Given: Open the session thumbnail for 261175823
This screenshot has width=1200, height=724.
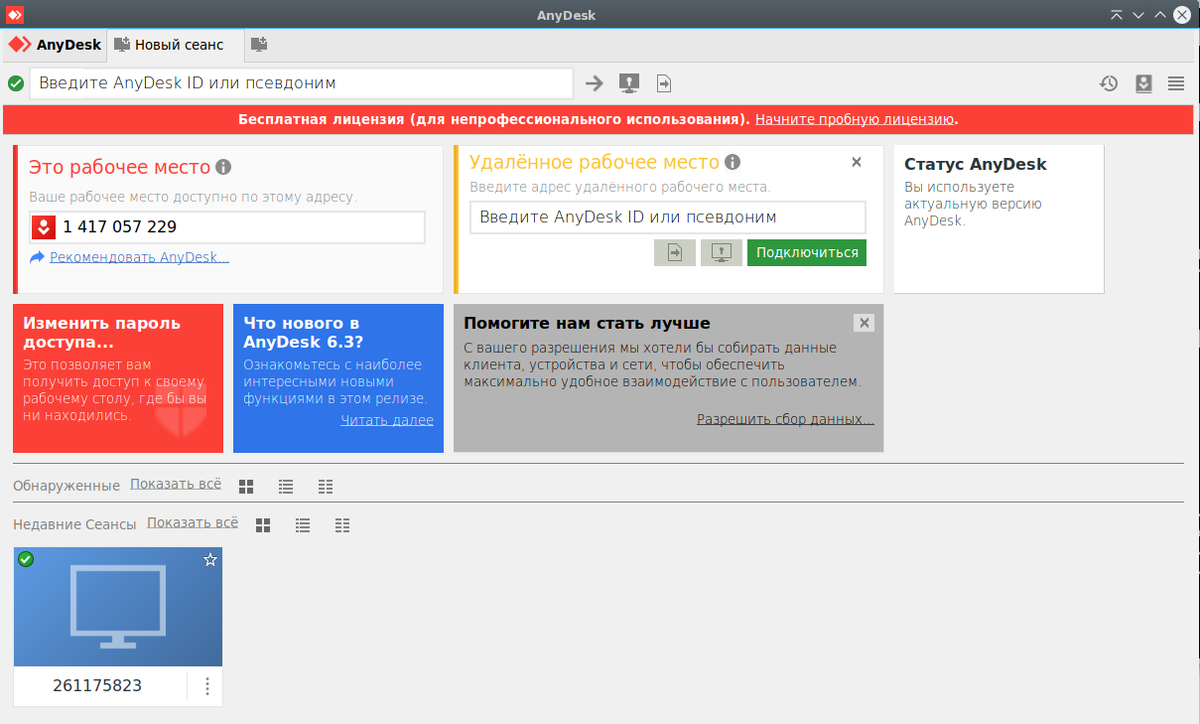Looking at the screenshot, I should click(118, 606).
